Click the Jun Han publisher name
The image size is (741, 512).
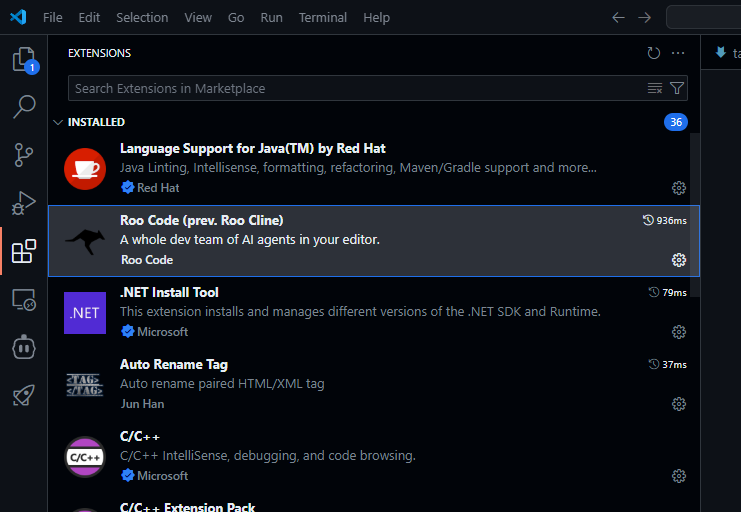142,404
